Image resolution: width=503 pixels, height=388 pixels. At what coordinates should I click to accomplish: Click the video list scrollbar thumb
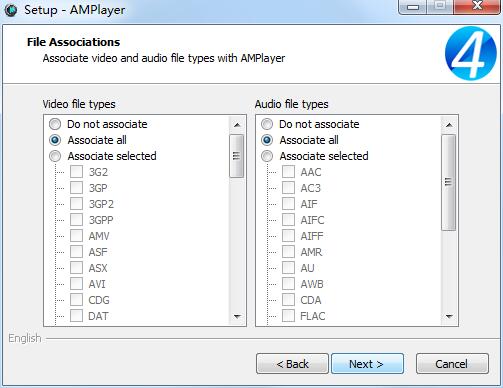click(237, 156)
